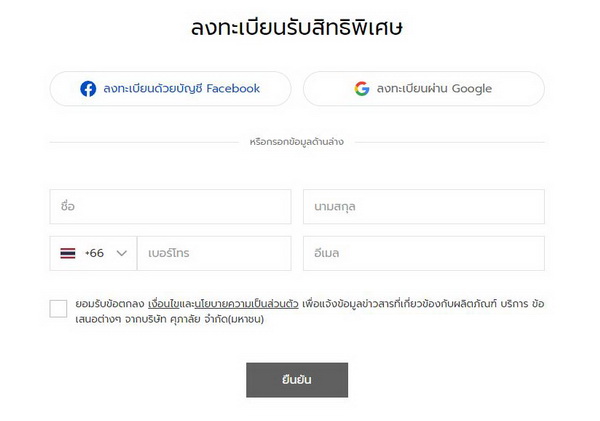This screenshot has width=600, height=421.
Task: Click the หรือกรอกข้อมูลด้านล่าง divider text
Action: pyautogui.click(x=297, y=142)
